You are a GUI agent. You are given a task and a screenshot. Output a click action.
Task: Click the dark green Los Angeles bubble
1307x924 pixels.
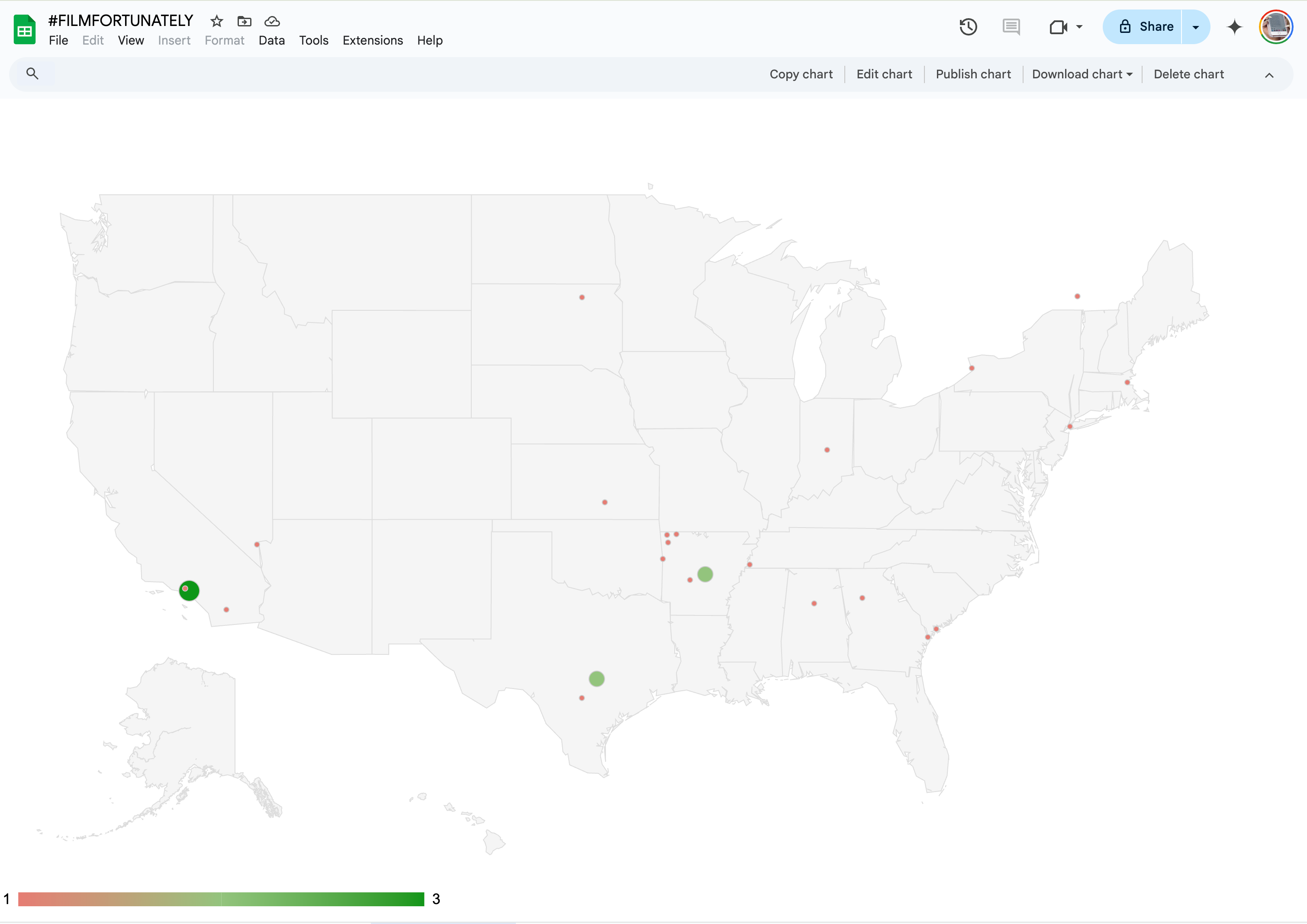coord(192,593)
